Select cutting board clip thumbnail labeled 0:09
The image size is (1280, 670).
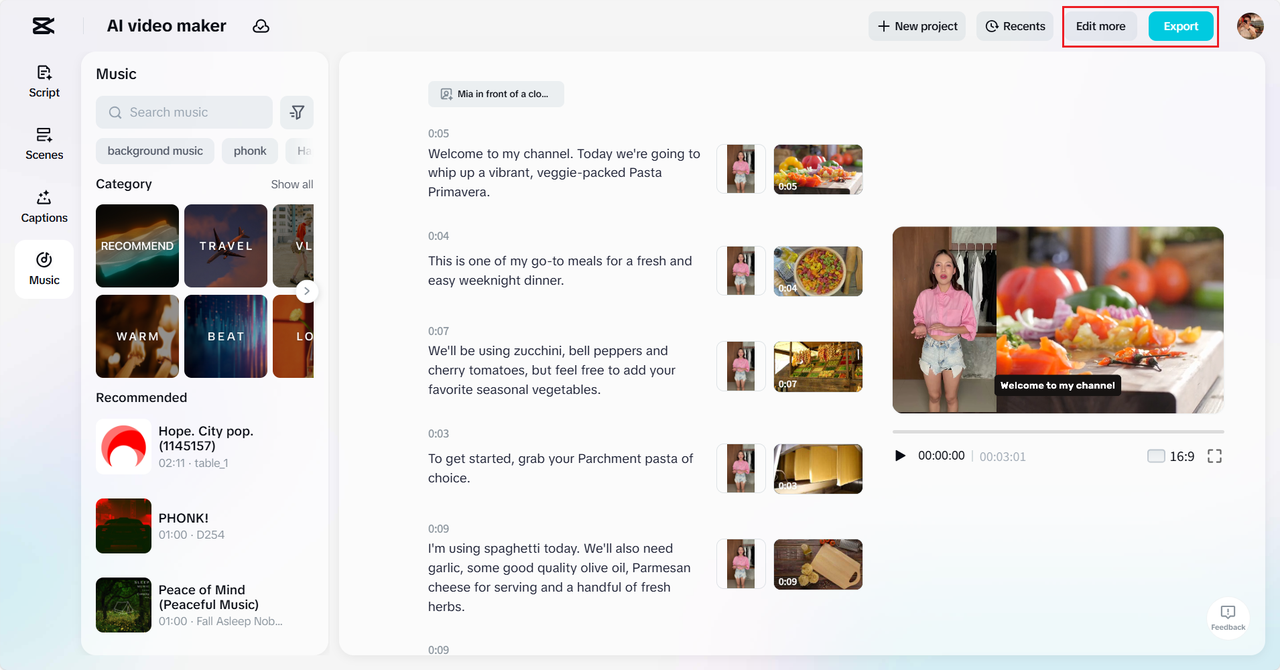pos(818,564)
